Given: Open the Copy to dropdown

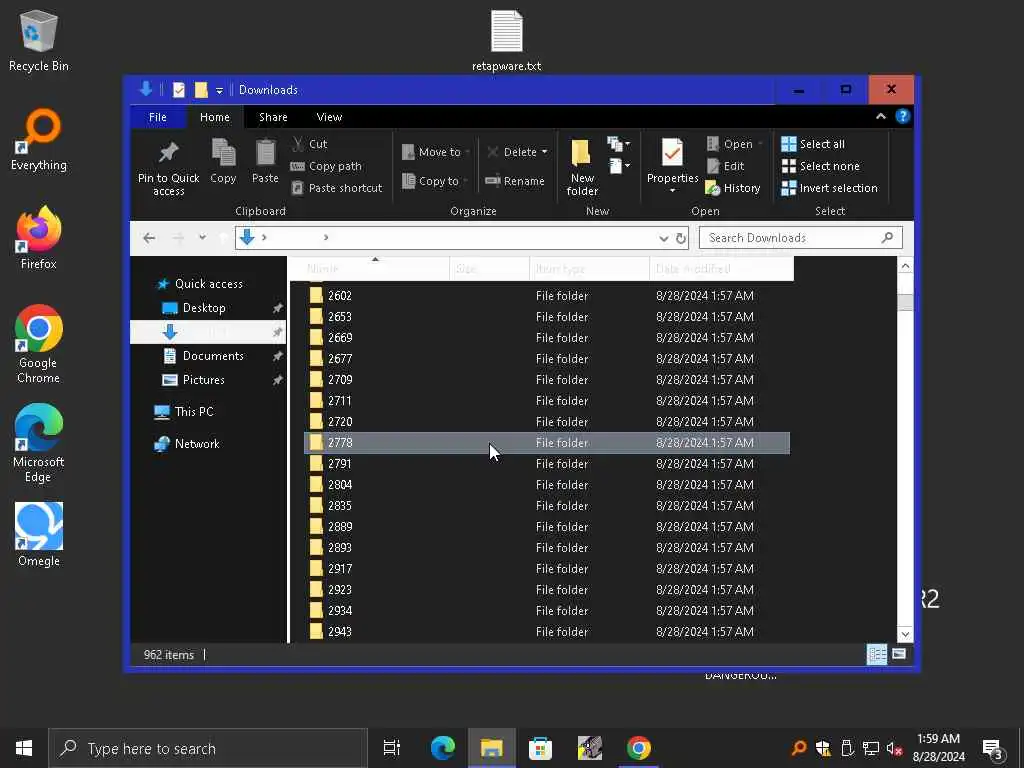Looking at the screenshot, I should tap(435, 181).
